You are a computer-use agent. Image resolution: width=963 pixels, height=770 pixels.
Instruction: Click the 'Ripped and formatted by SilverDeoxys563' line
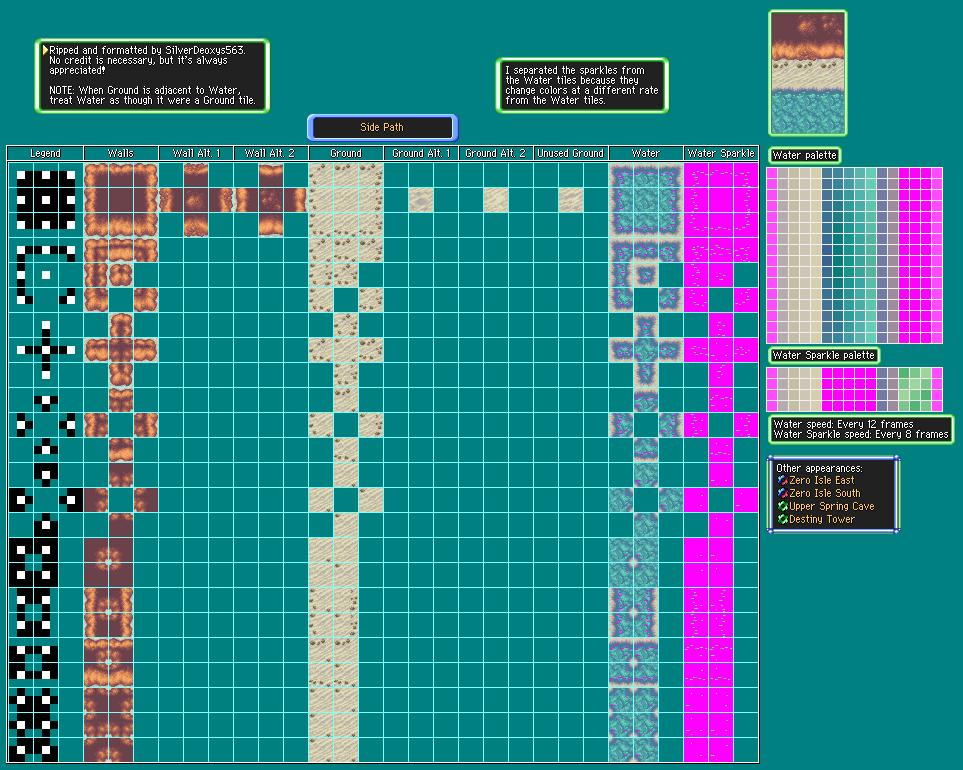[147, 50]
